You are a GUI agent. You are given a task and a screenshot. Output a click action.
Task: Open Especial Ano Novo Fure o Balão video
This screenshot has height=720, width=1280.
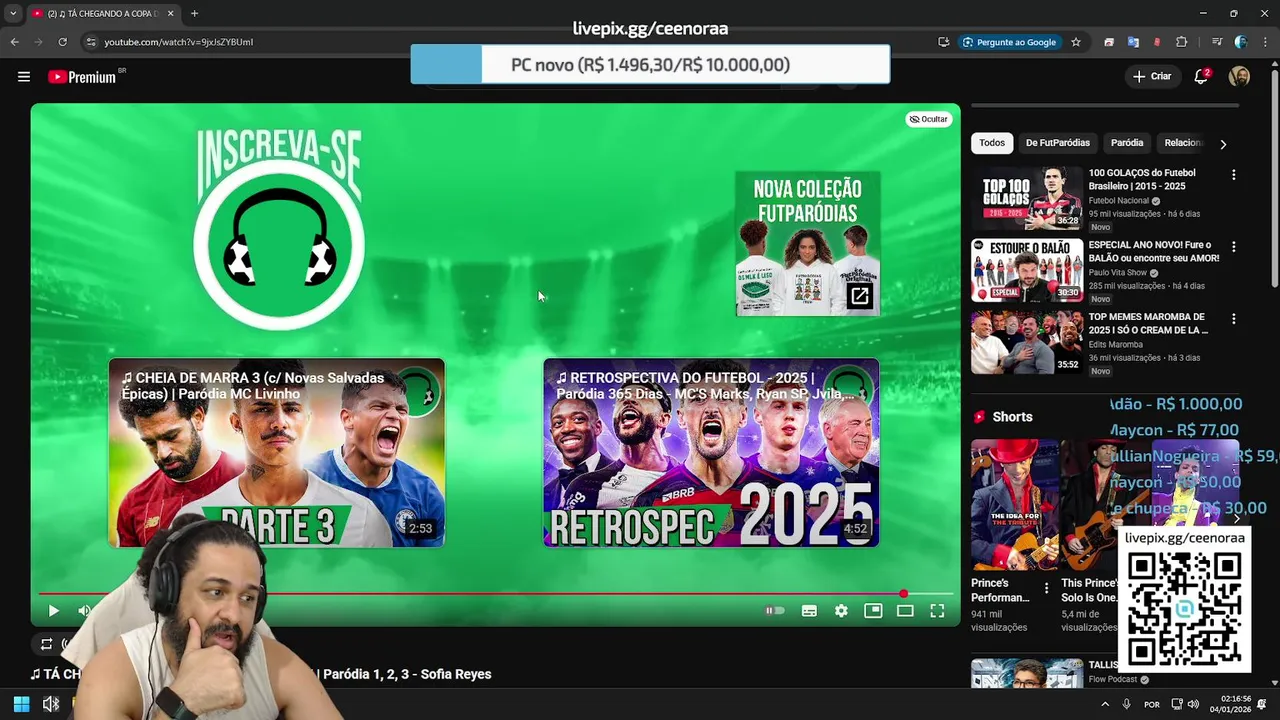(x=1027, y=270)
